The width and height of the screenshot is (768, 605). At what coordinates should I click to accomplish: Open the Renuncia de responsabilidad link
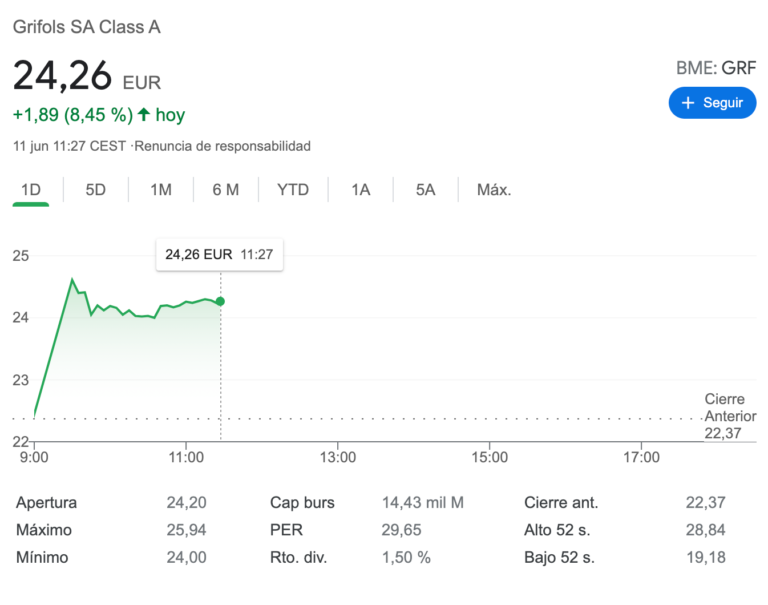click(x=222, y=146)
